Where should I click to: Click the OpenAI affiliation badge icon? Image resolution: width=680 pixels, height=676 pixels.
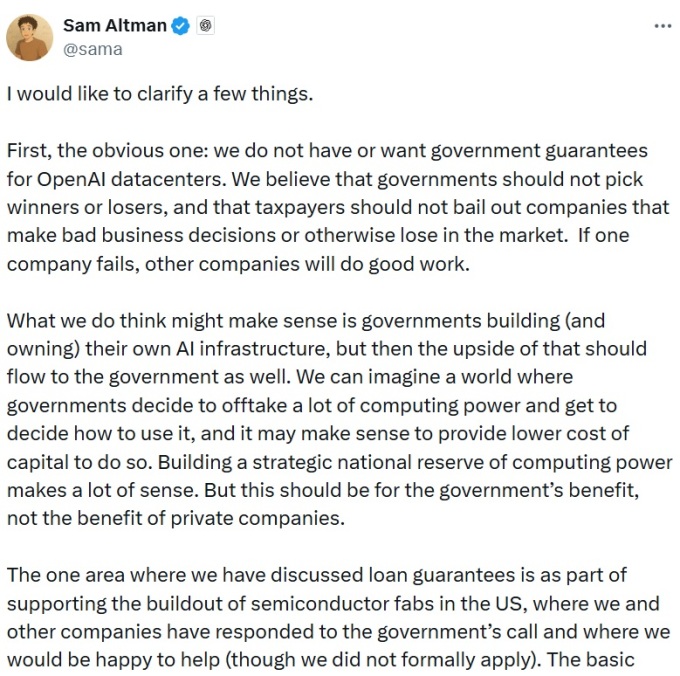(205, 27)
